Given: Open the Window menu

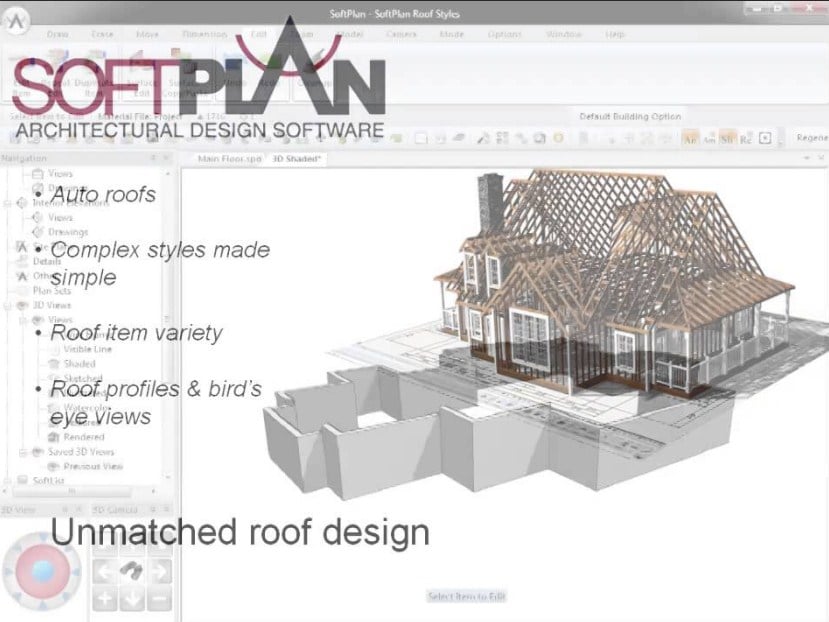Looking at the screenshot, I should (563, 34).
